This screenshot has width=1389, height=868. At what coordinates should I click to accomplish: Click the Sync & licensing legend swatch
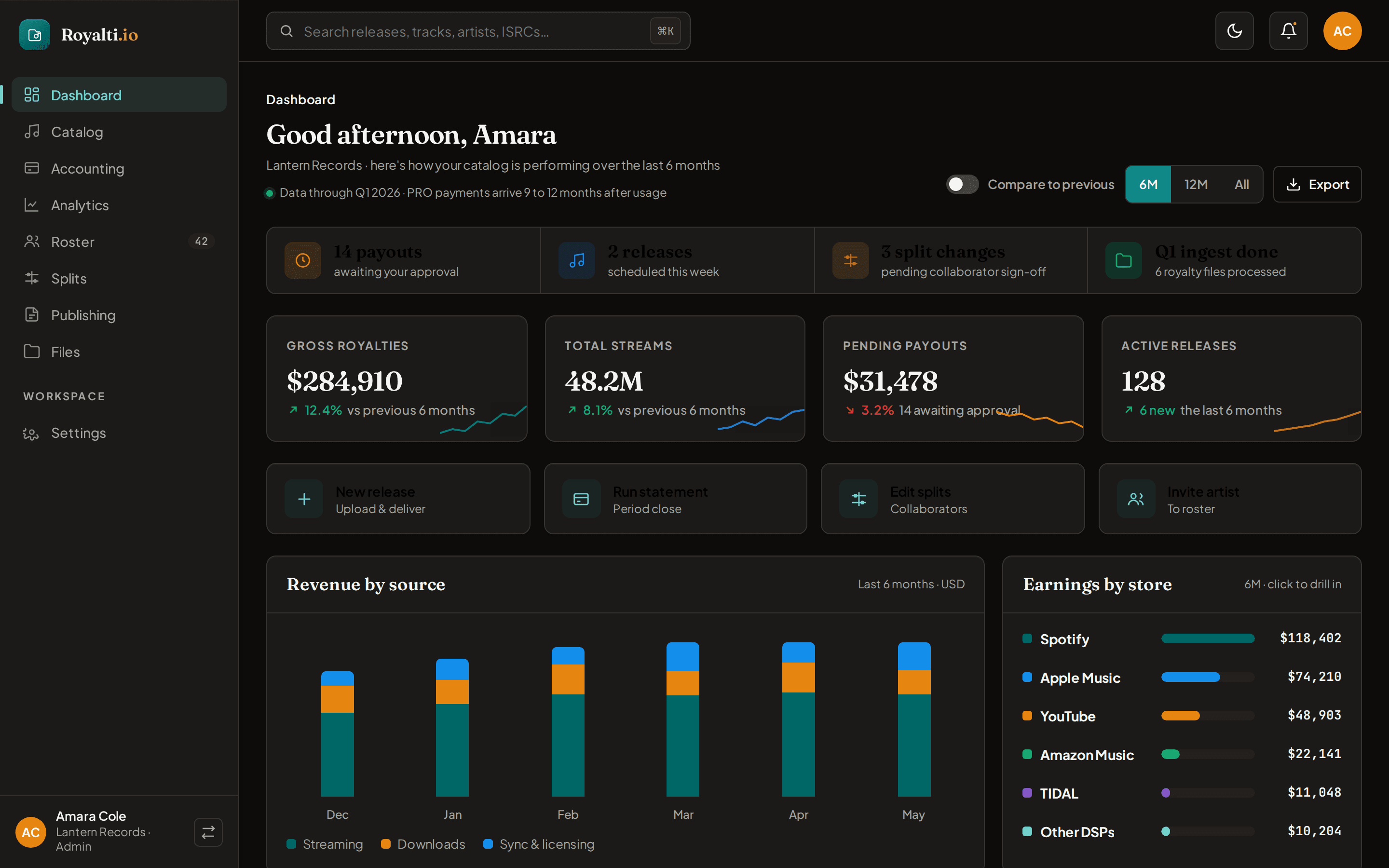pyautogui.click(x=488, y=844)
